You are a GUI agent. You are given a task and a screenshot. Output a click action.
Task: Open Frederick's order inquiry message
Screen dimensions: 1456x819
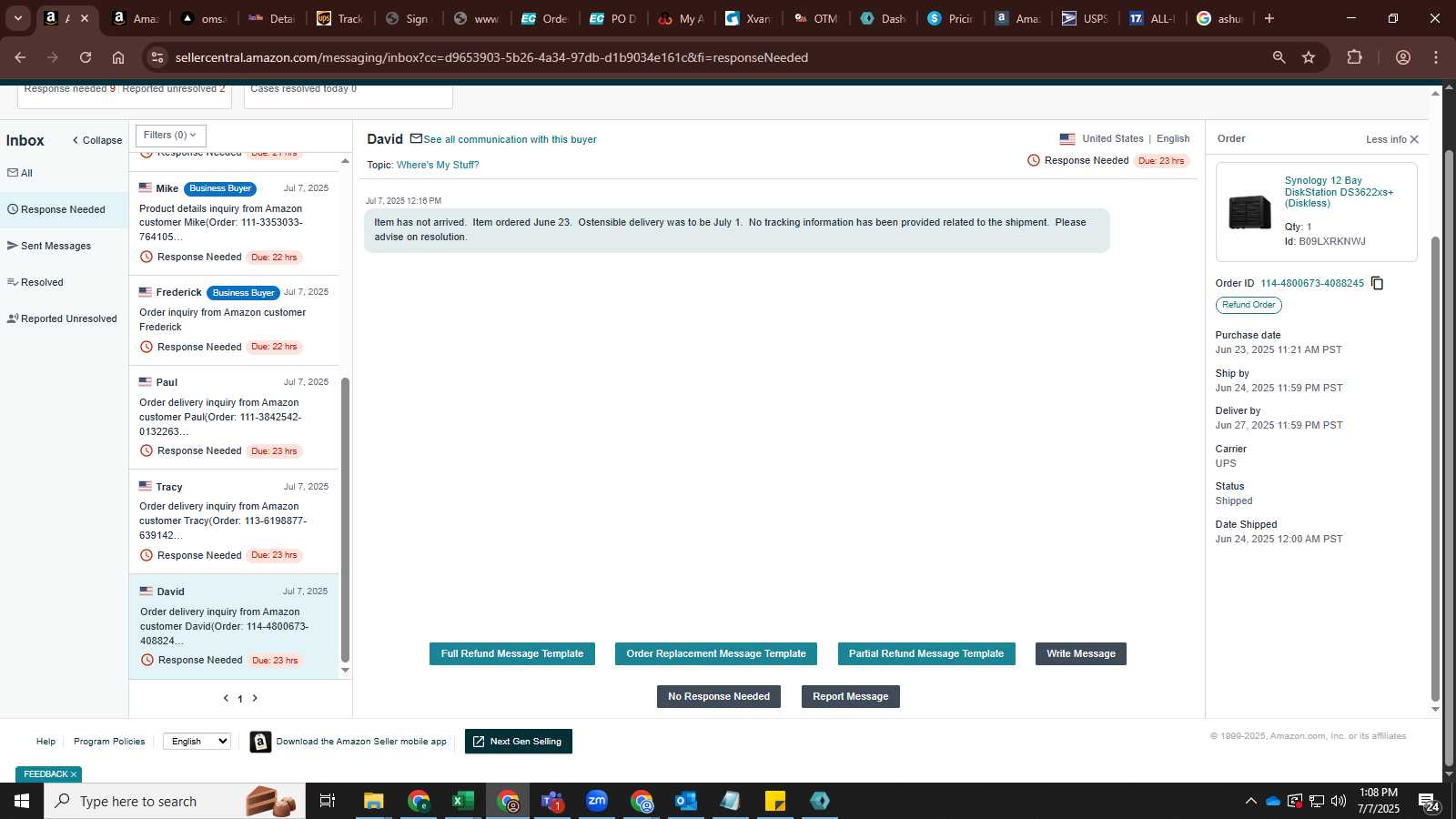coord(234,320)
